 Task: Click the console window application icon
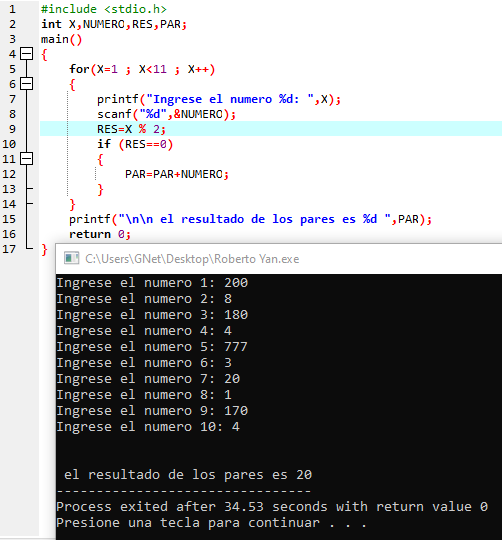point(72,258)
